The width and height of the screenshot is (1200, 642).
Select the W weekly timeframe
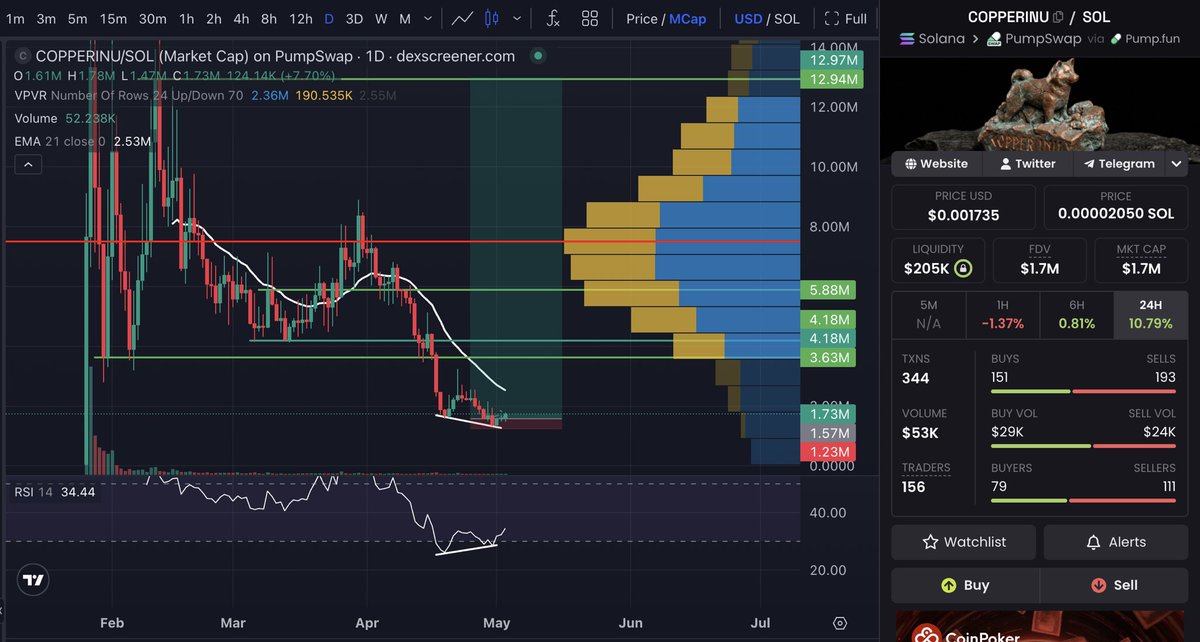click(x=381, y=18)
